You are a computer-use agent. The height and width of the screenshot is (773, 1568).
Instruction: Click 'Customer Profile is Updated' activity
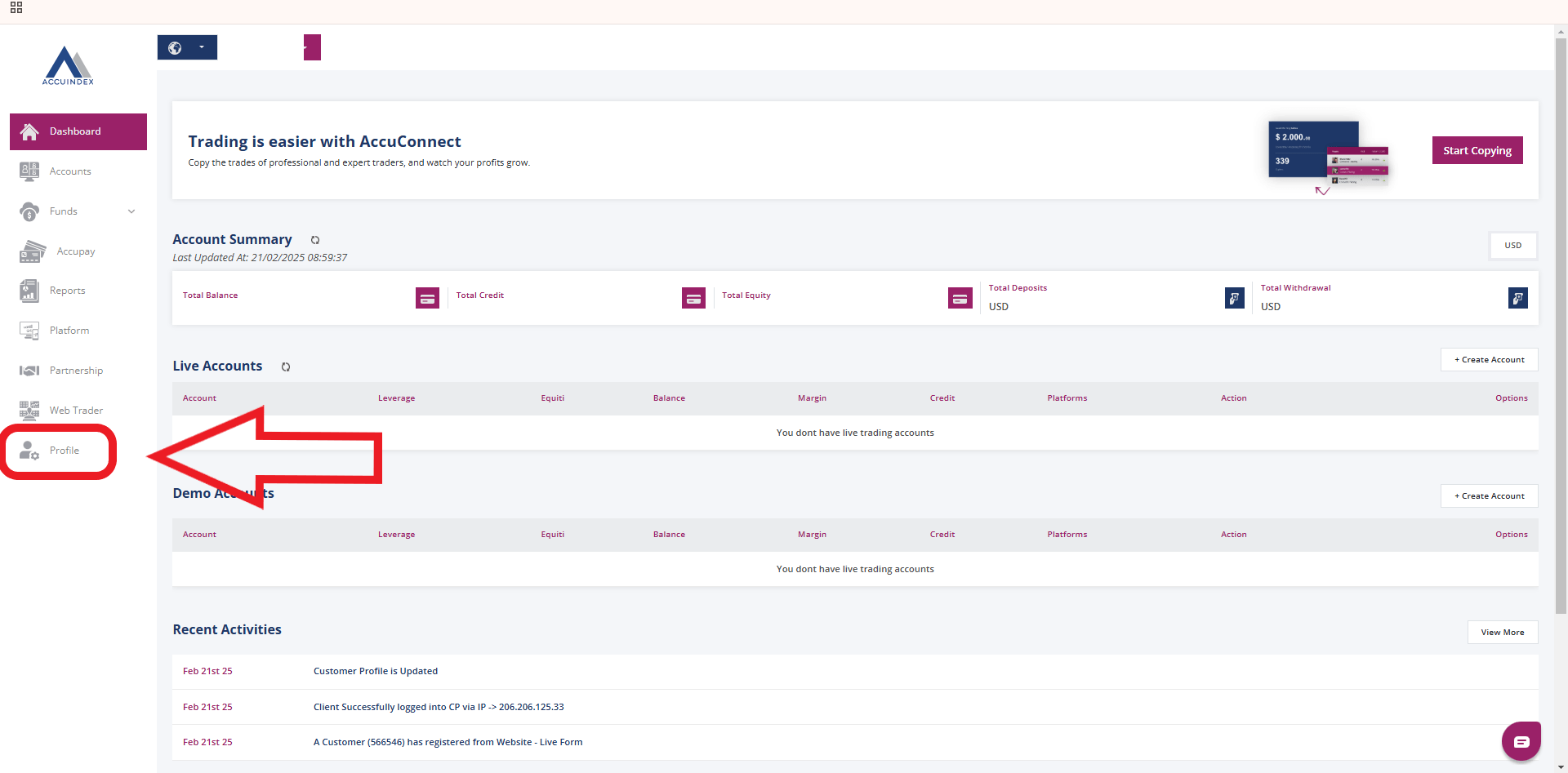(376, 671)
